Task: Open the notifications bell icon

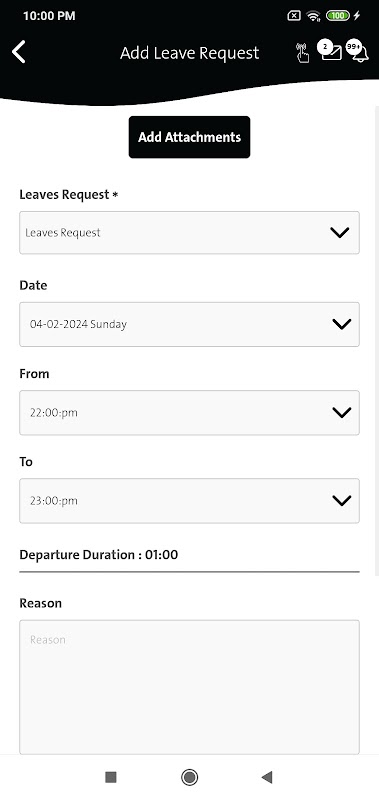Action: (358, 51)
